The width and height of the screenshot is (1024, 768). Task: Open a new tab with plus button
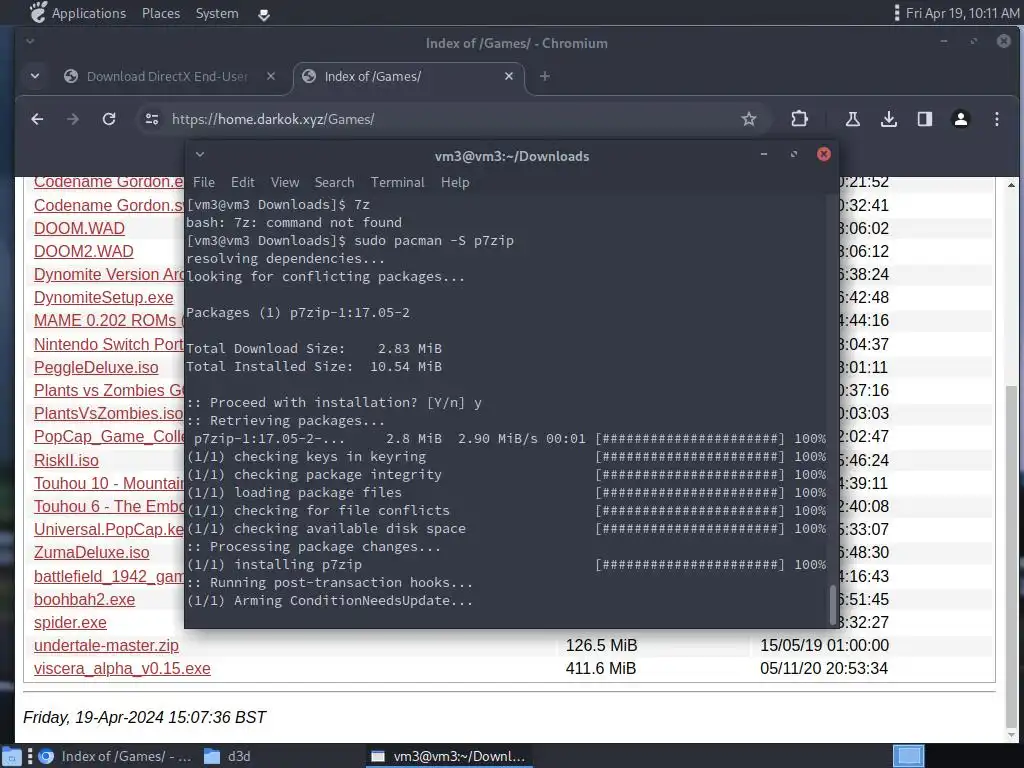point(545,76)
